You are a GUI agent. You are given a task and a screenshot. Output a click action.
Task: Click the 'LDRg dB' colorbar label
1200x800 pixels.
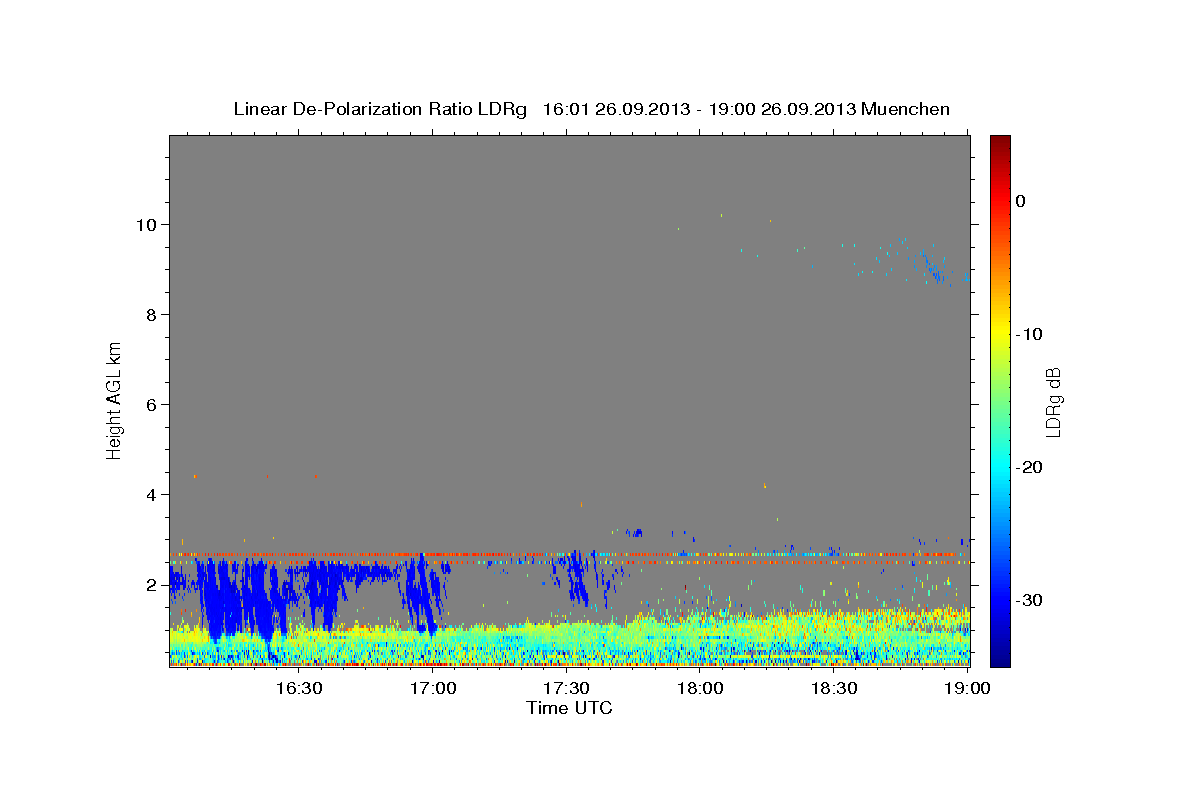[1052, 402]
